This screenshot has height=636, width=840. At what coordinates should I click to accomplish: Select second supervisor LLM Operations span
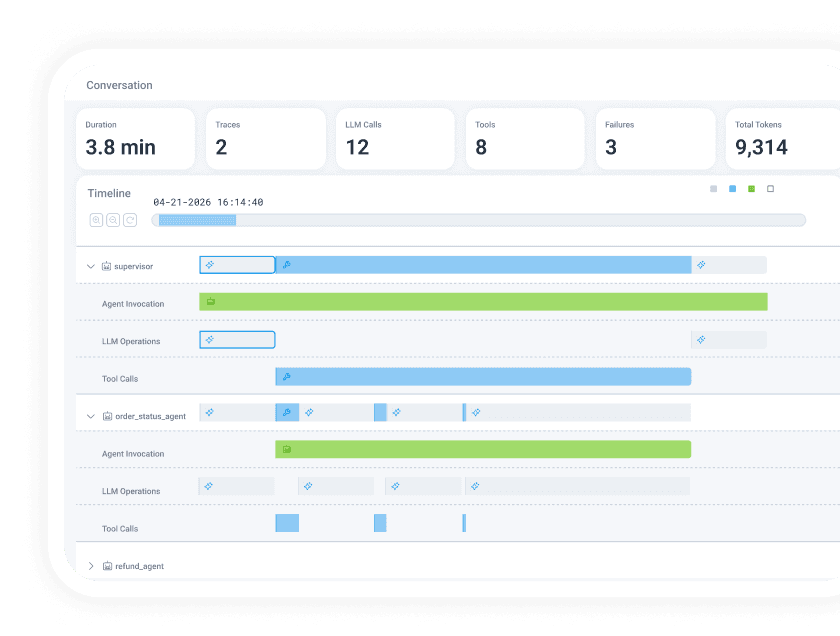(x=729, y=340)
